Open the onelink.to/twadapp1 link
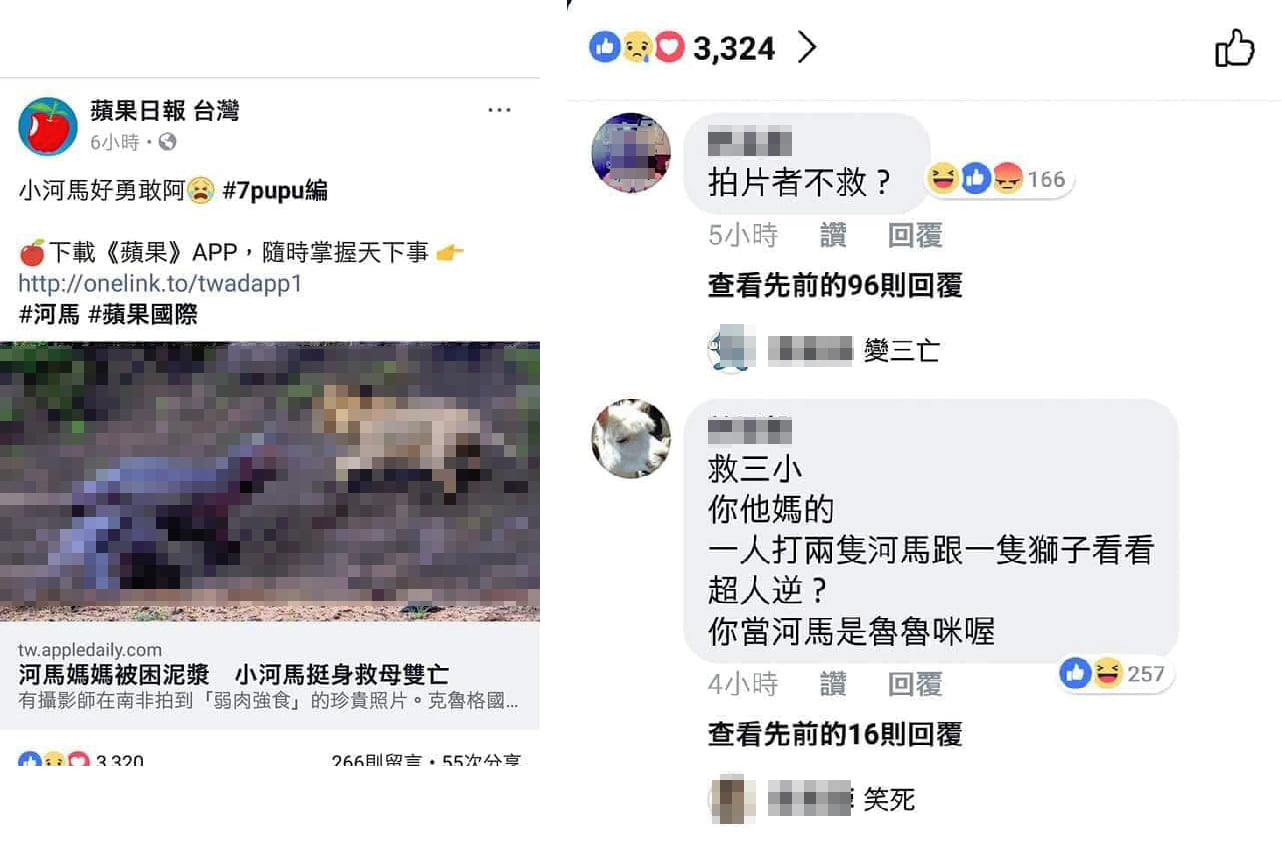The height and width of the screenshot is (841, 1282). tap(160, 284)
